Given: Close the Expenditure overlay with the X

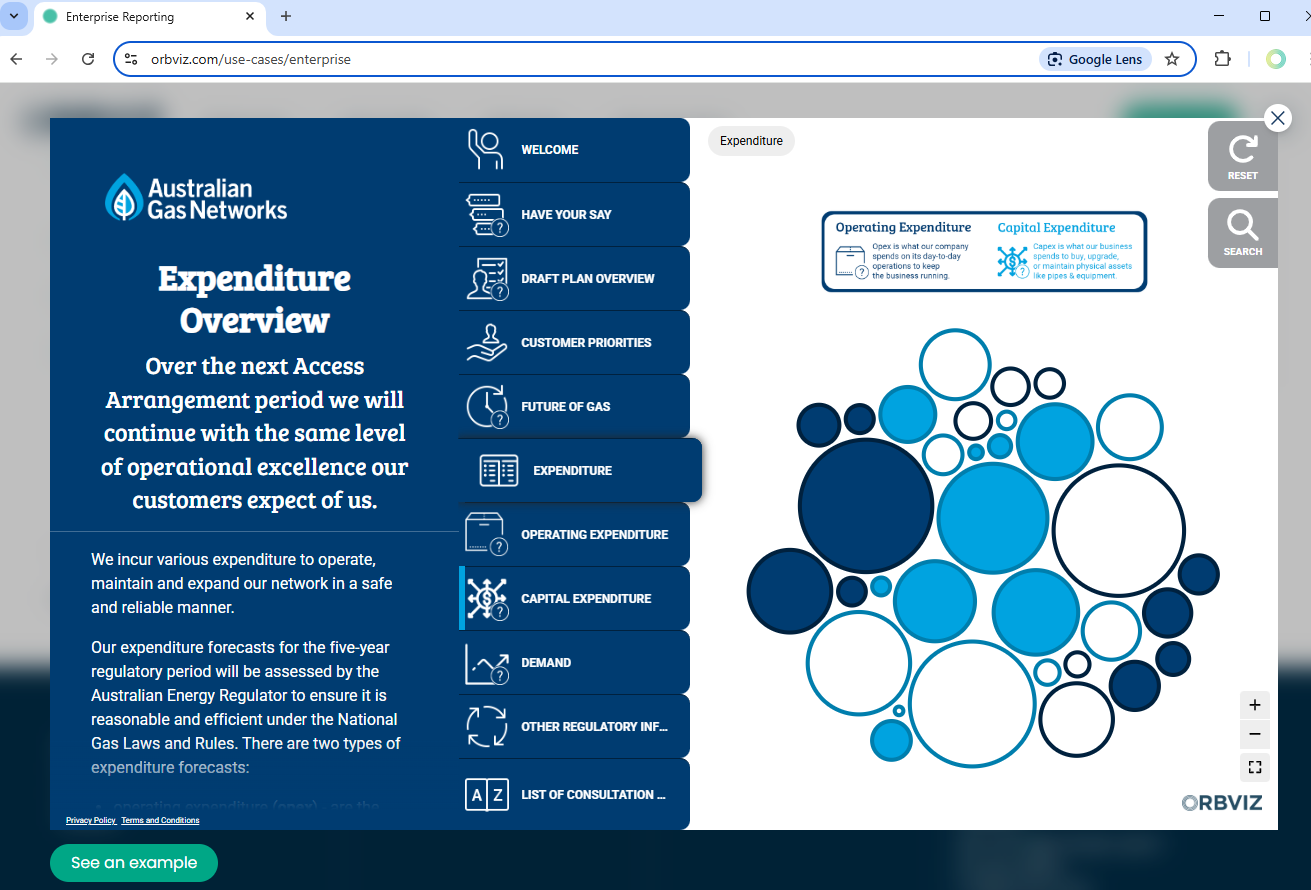Looking at the screenshot, I should tap(1278, 118).
